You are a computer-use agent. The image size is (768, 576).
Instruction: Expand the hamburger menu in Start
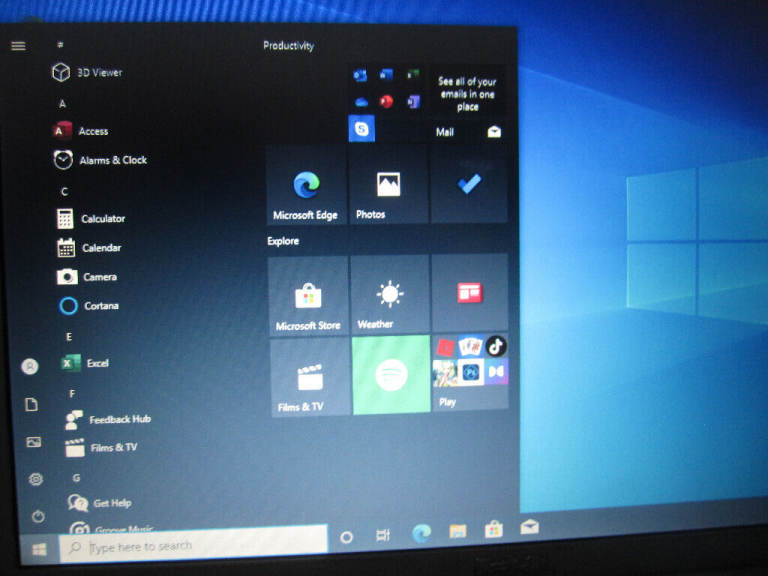[18, 46]
